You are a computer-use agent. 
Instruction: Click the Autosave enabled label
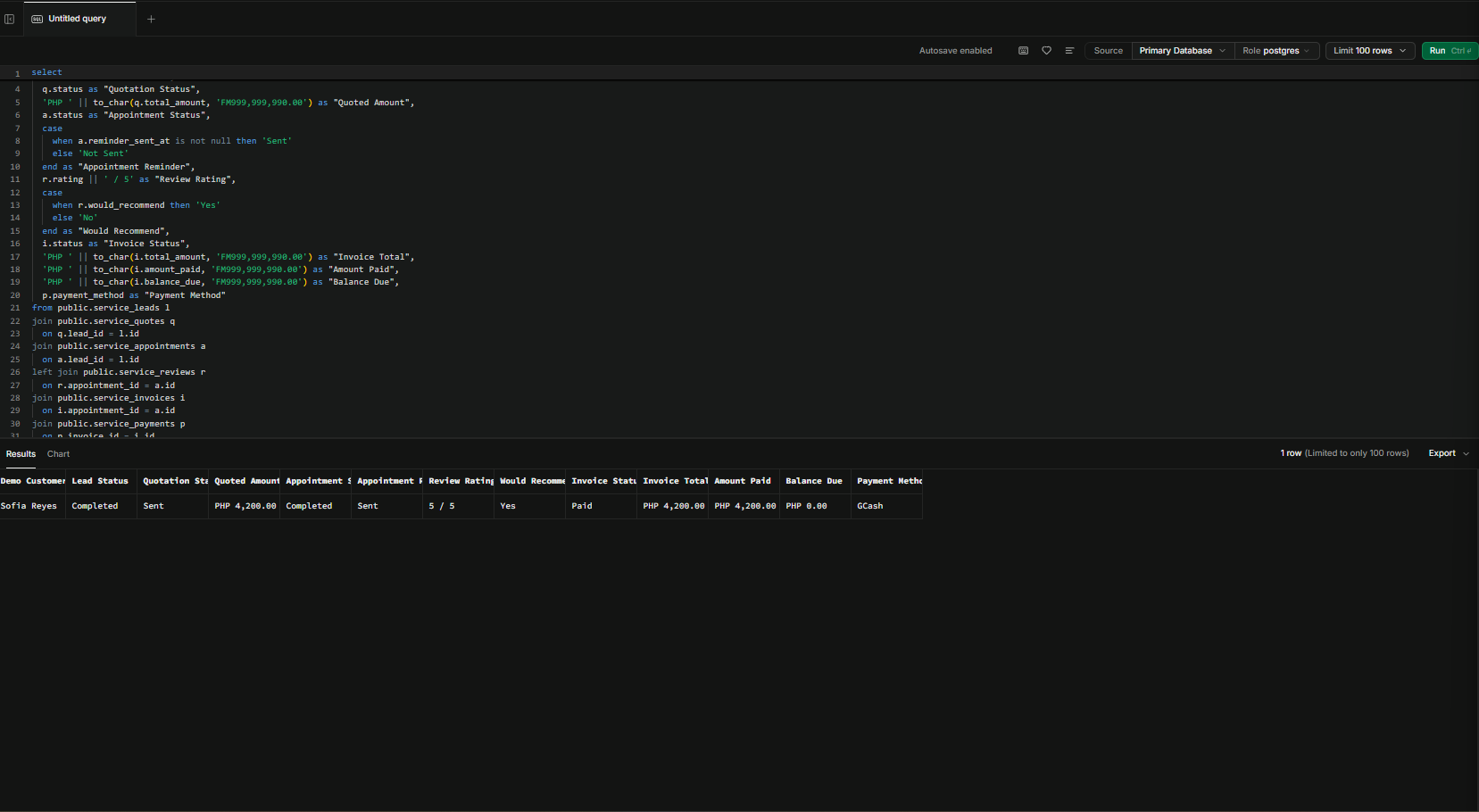956,51
